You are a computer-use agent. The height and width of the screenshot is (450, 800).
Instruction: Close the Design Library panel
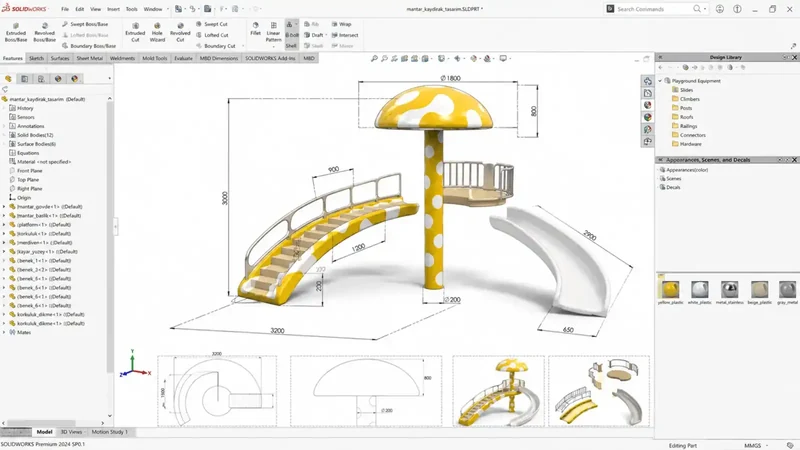coord(794,57)
